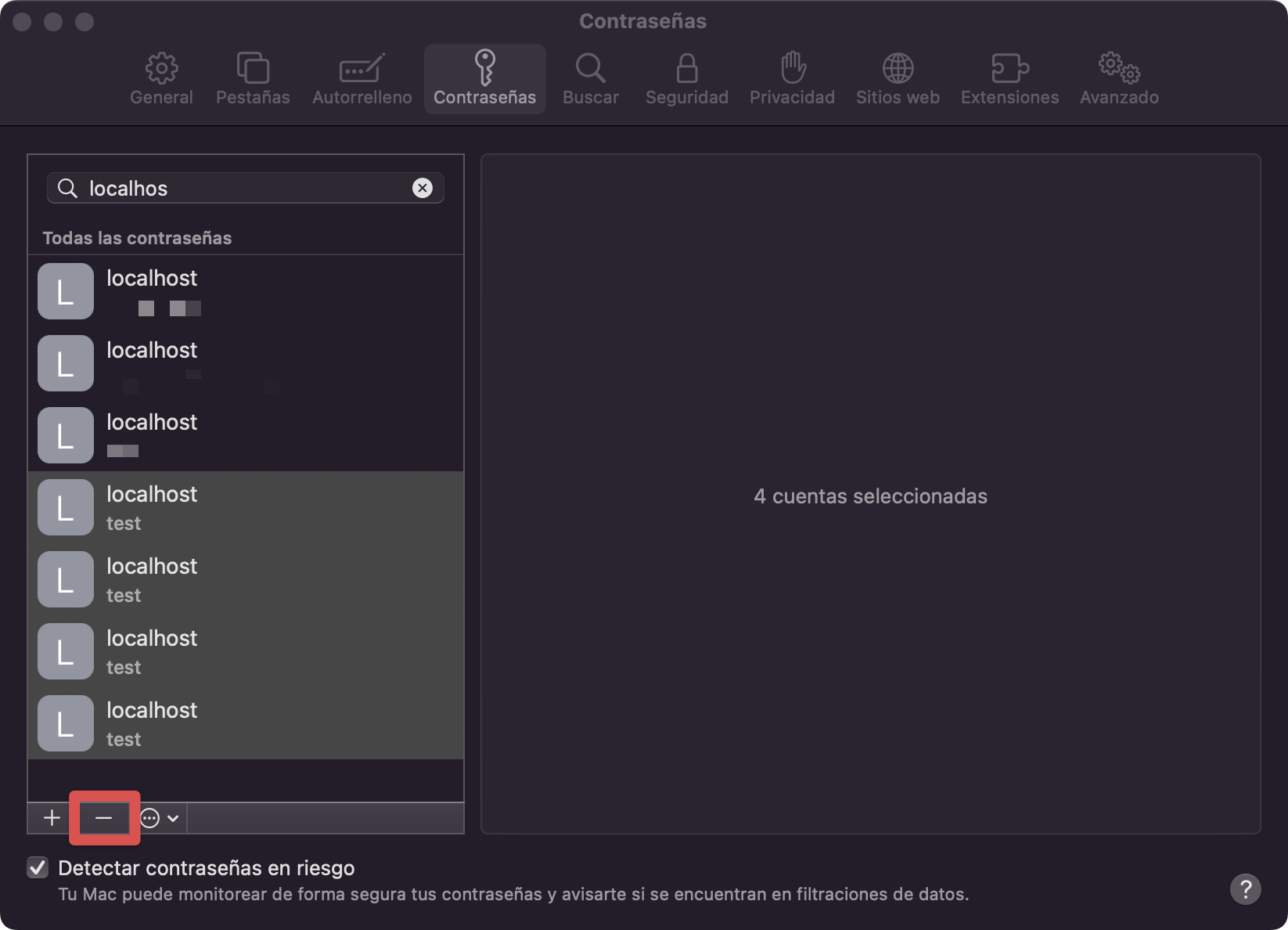This screenshot has height=930, width=1288.
Task: Open the Seguridad padlock tab
Action: [687, 79]
